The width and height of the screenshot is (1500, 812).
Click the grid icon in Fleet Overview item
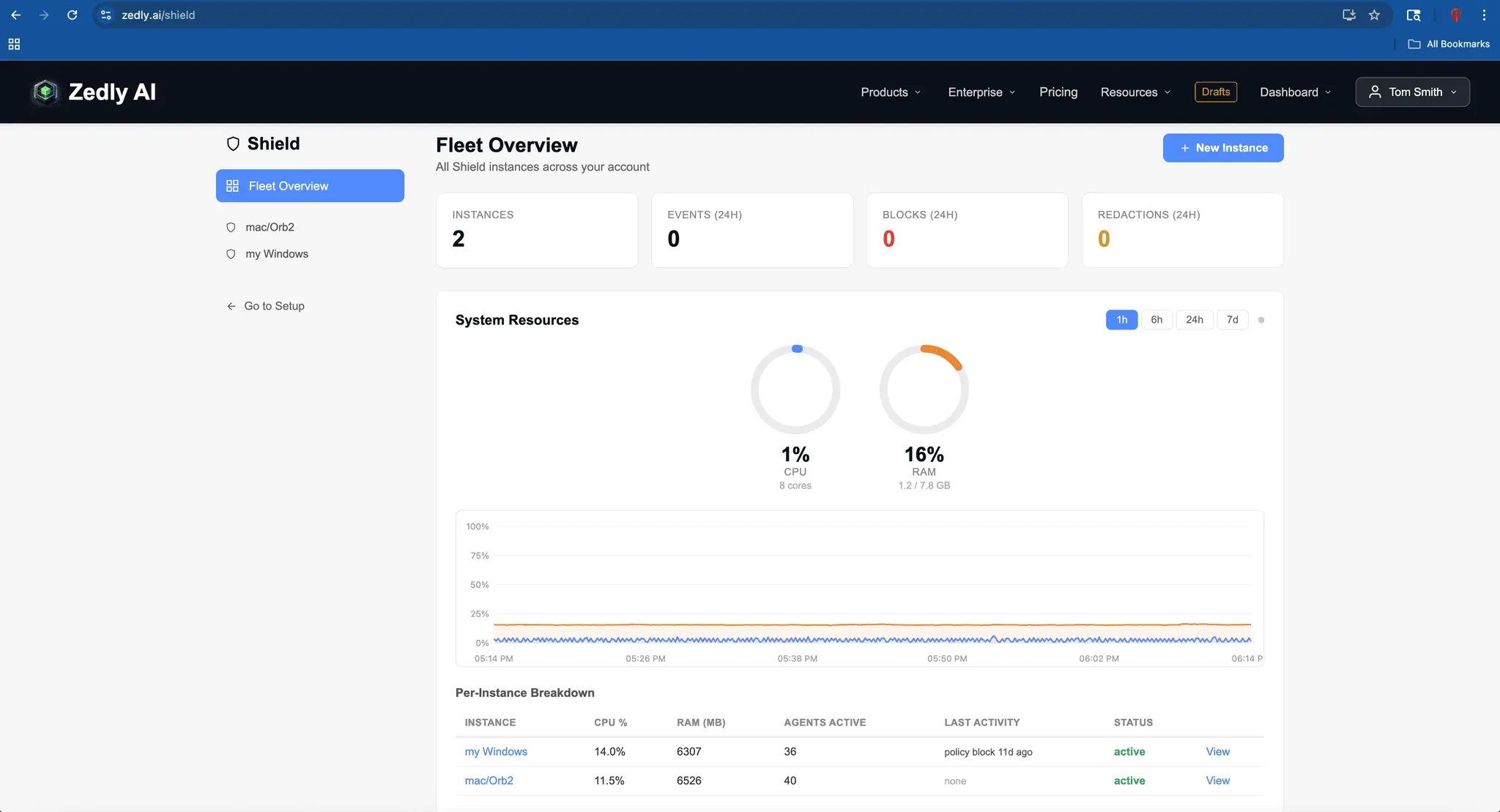pyautogui.click(x=232, y=186)
